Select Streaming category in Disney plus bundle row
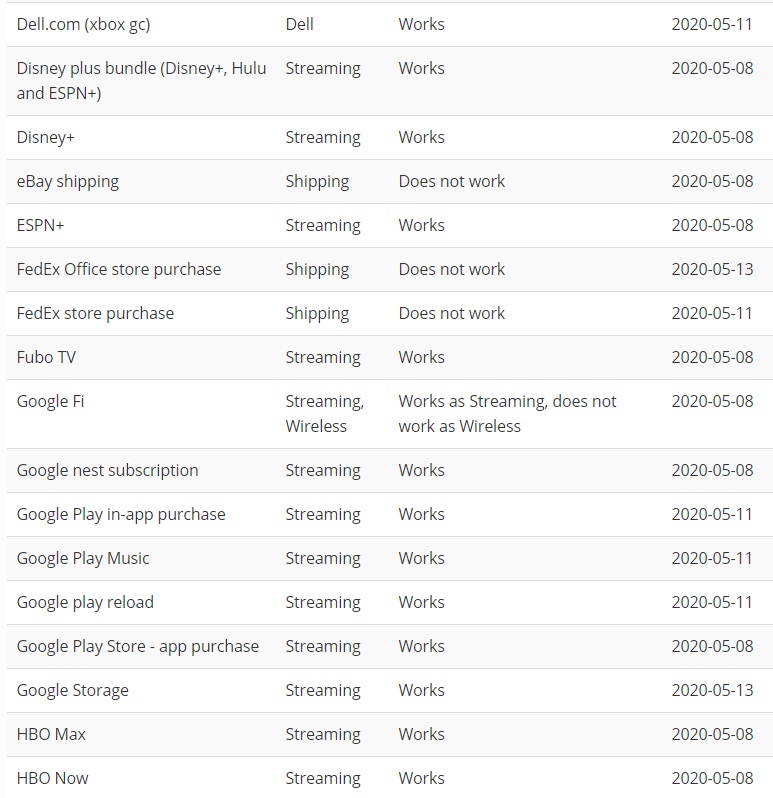The width and height of the screenshot is (773, 798). (x=323, y=69)
